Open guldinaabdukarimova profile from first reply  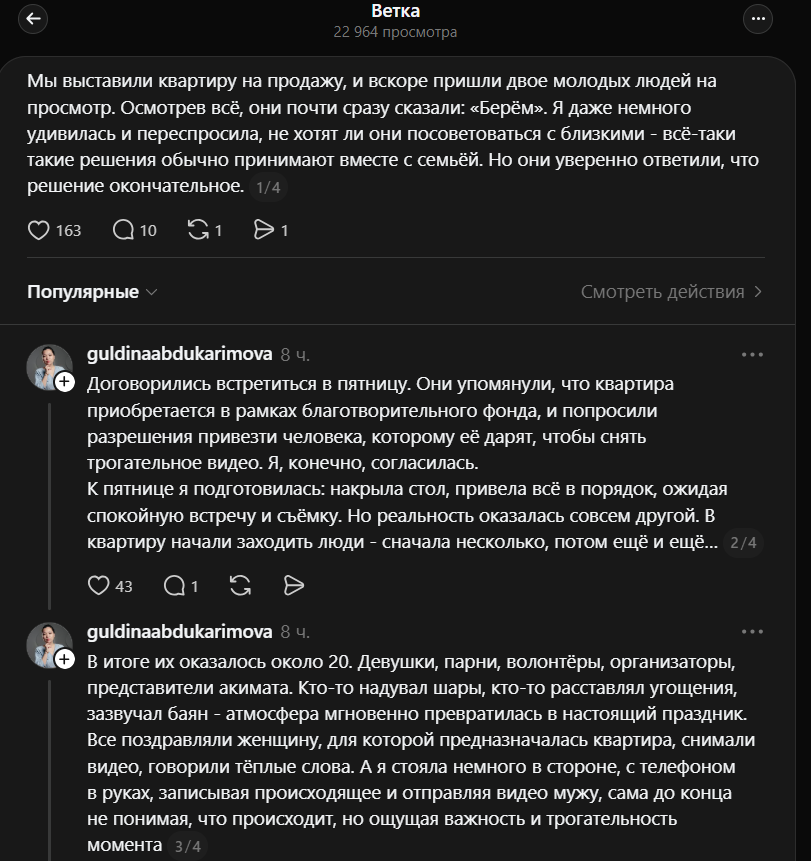(x=180, y=355)
